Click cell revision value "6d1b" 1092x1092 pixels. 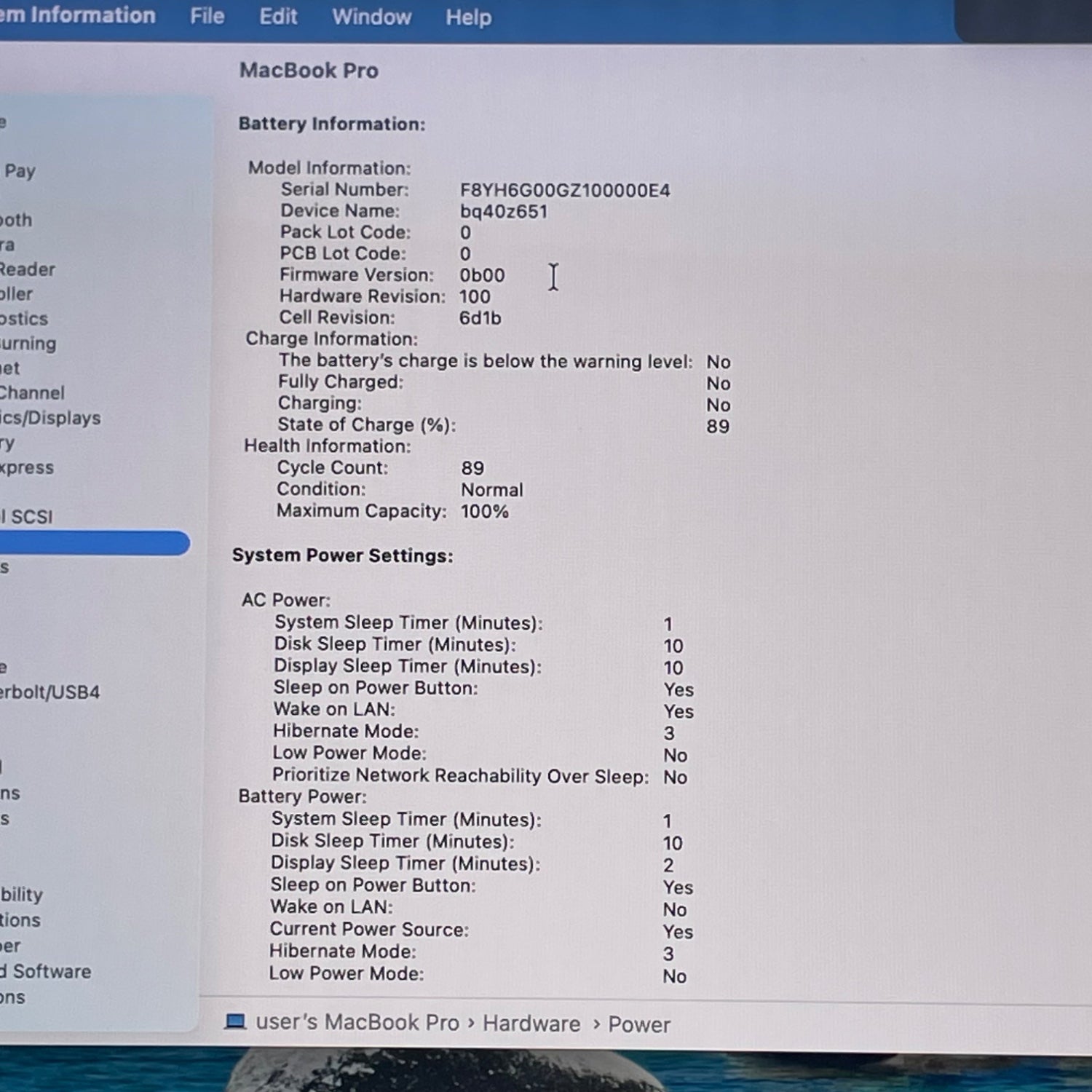coord(480,318)
